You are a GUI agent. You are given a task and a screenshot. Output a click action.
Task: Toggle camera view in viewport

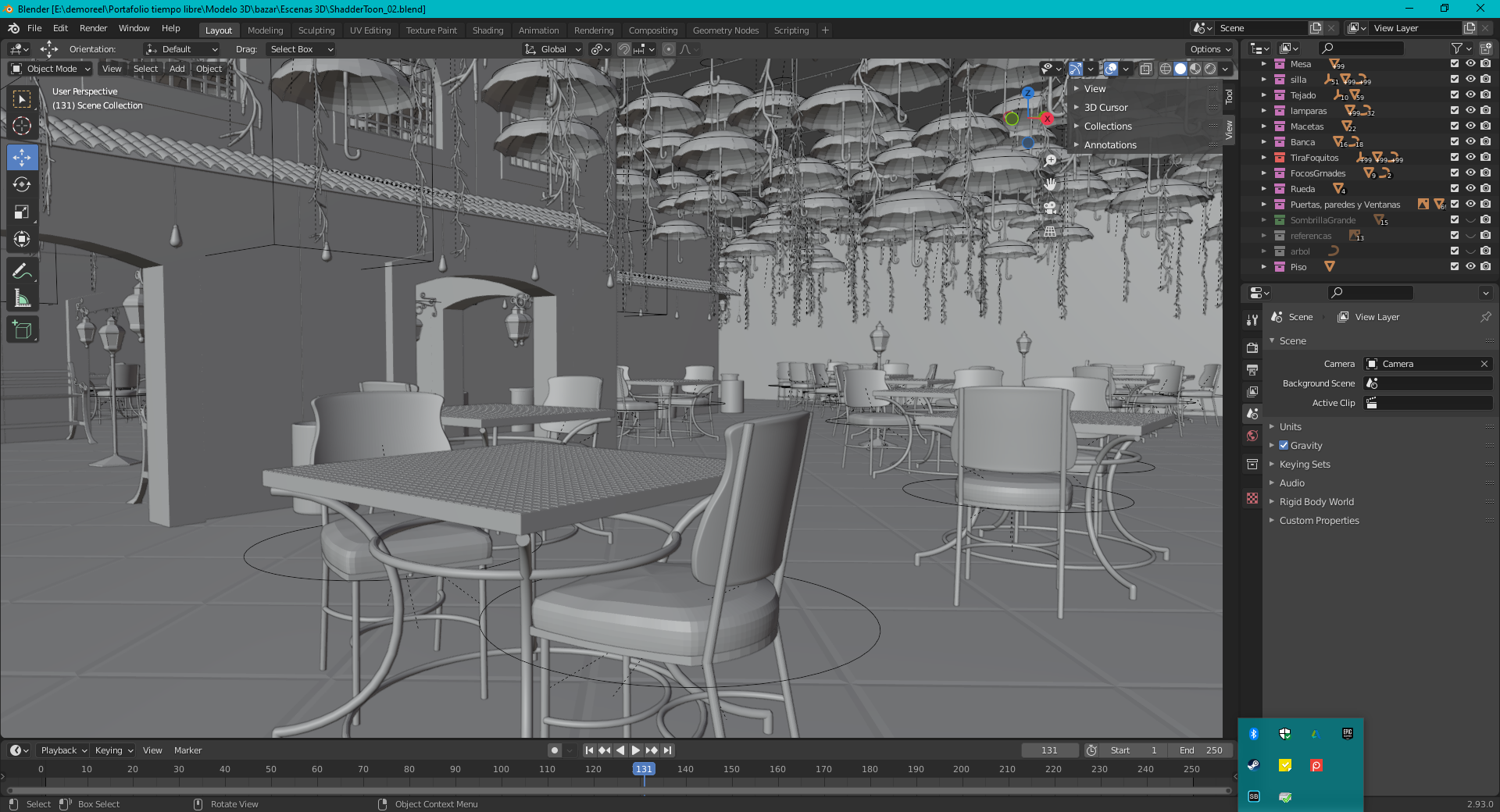point(1050,208)
